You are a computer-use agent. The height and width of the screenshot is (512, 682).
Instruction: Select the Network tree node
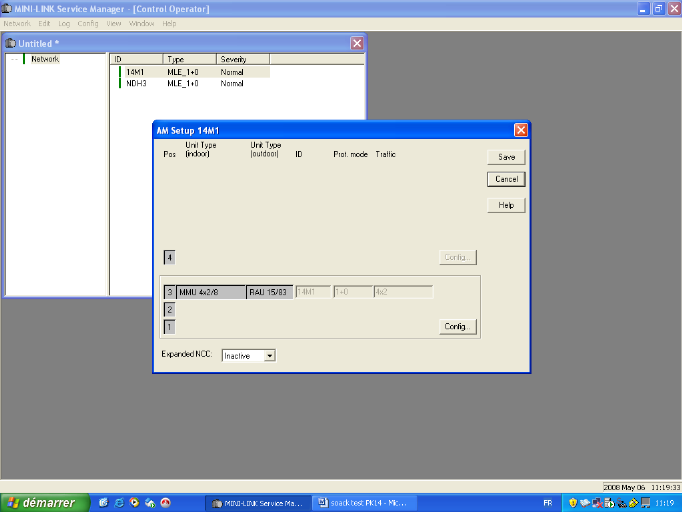point(45,59)
